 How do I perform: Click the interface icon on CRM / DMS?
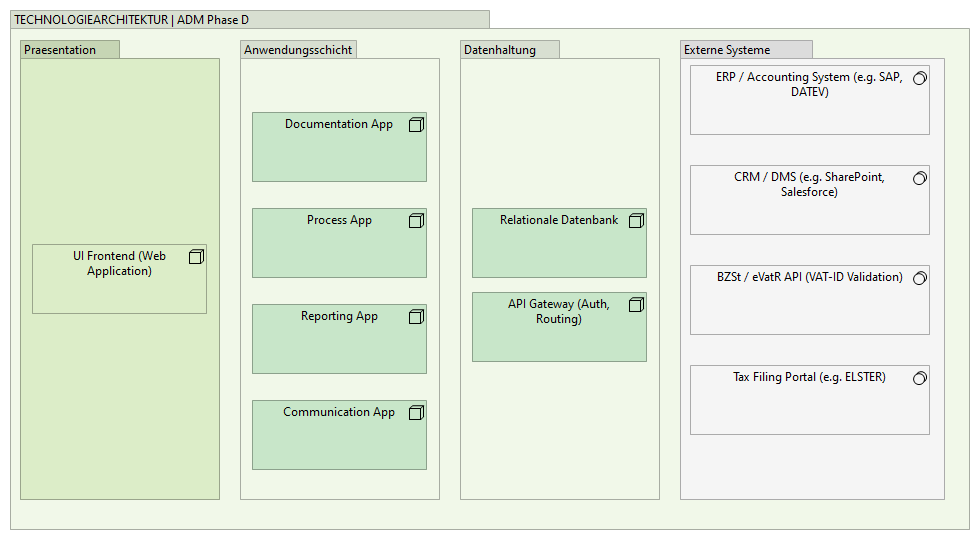point(919,178)
